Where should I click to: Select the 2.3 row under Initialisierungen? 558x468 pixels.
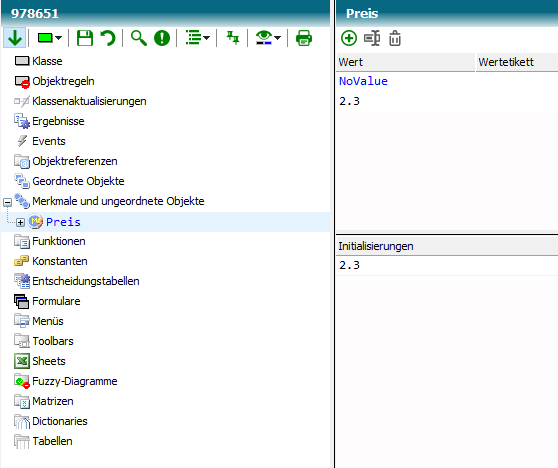[x=447, y=265]
